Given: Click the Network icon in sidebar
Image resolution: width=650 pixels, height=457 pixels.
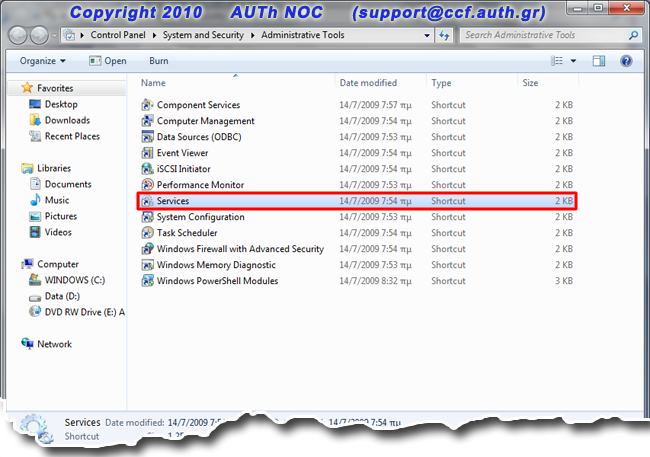Looking at the screenshot, I should (27, 343).
